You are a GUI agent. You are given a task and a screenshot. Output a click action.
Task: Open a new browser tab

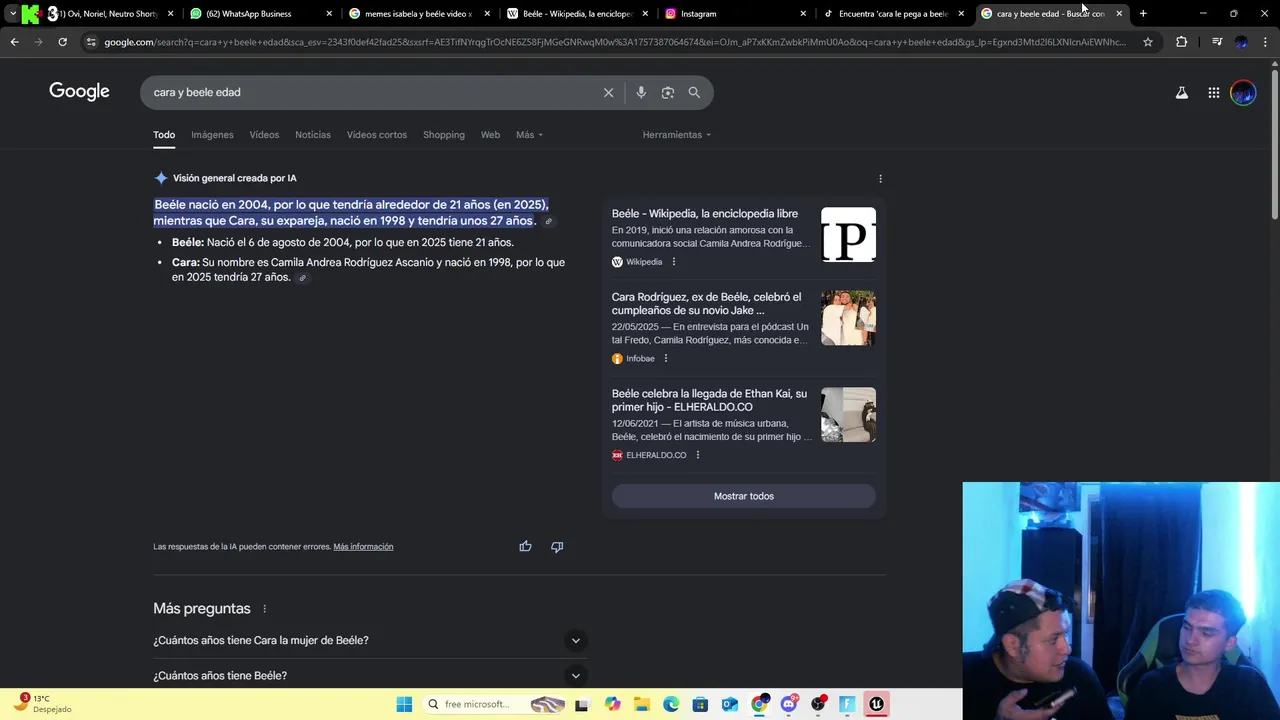coord(1143,14)
